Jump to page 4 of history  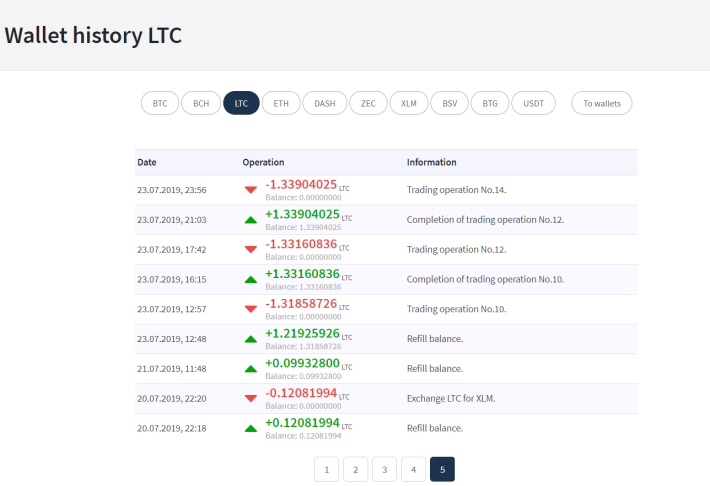[413, 469]
